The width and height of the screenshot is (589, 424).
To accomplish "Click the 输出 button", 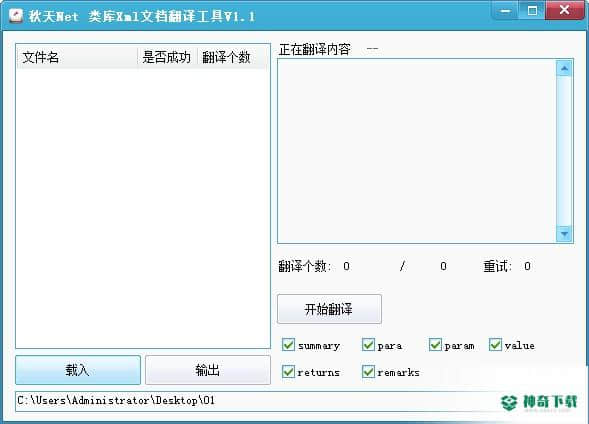I will [208, 370].
